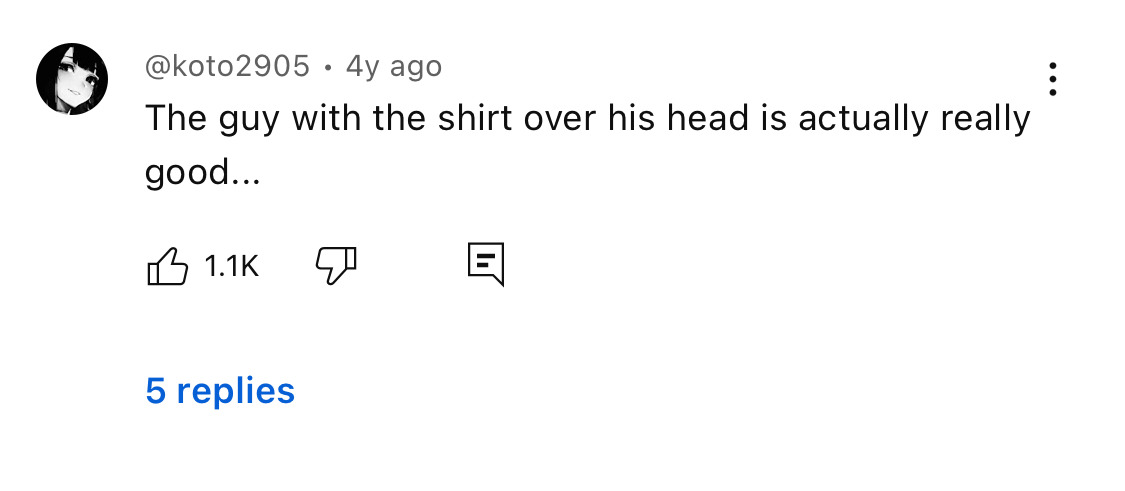Toggle the thumbs-up on this comment

[167, 265]
